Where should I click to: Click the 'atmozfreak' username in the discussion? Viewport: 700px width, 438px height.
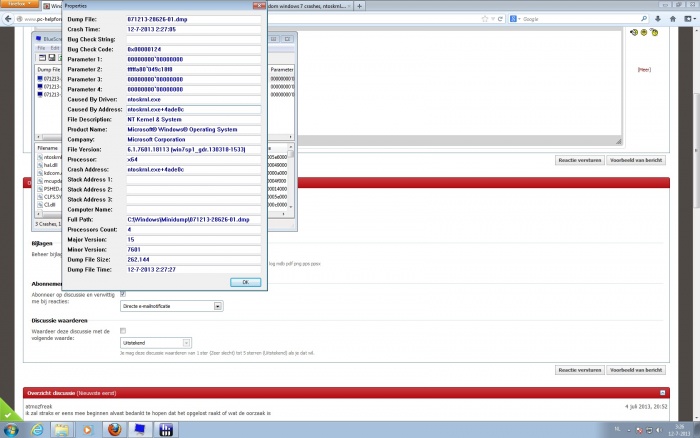pyautogui.click(x=39, y=406)
